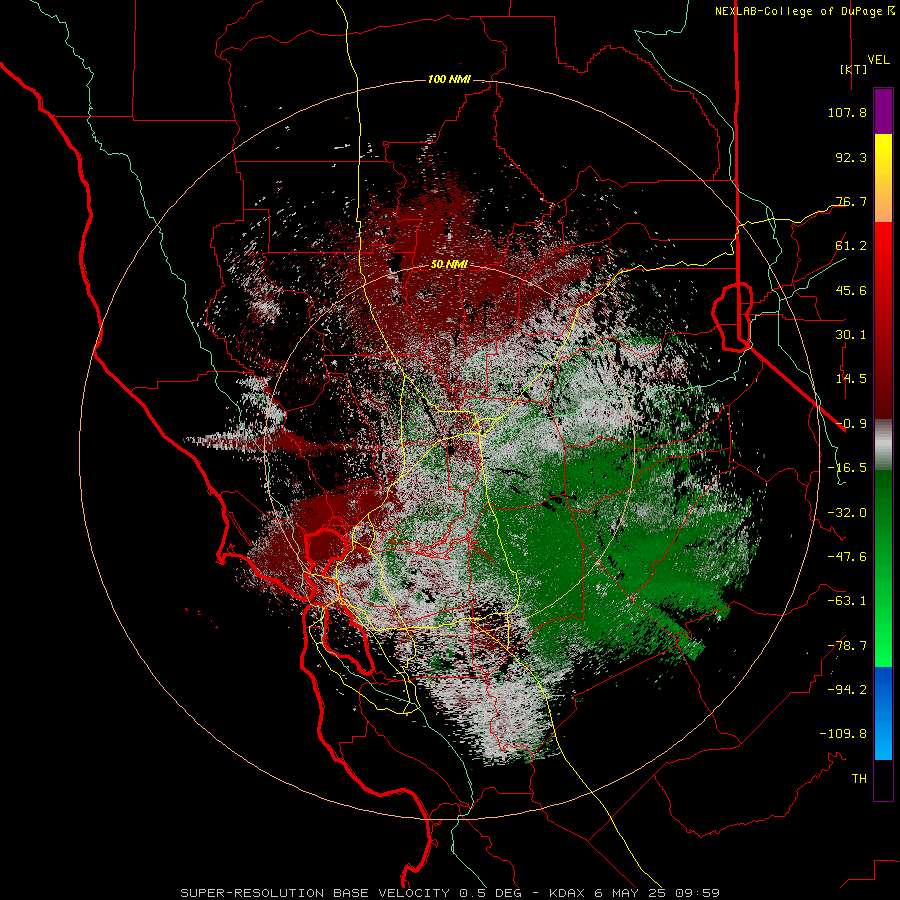The width and height of the screenshot is (900, 900).
Task: Pick the yellow-orange segment of the color bar
Action: (x=883, y=178)
